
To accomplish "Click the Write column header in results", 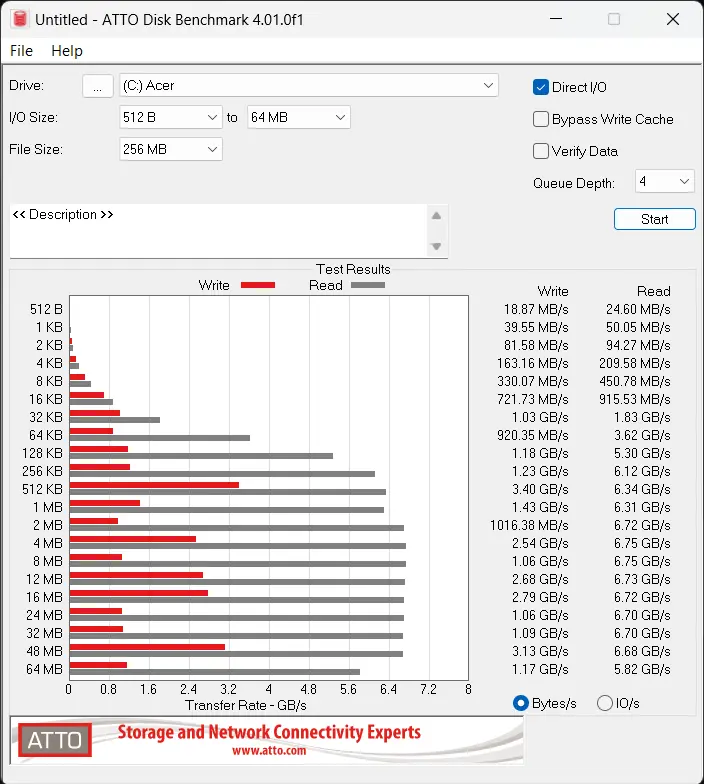I will click(x=553, y=292).
